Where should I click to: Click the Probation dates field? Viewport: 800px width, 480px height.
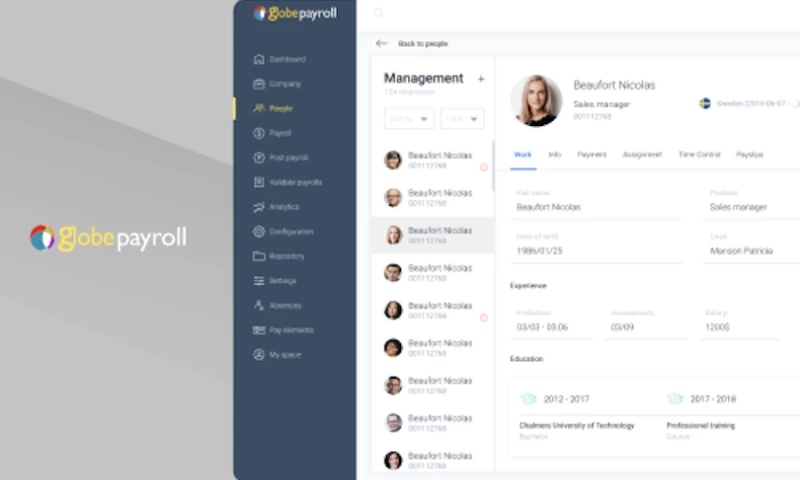tap(552, 323)
